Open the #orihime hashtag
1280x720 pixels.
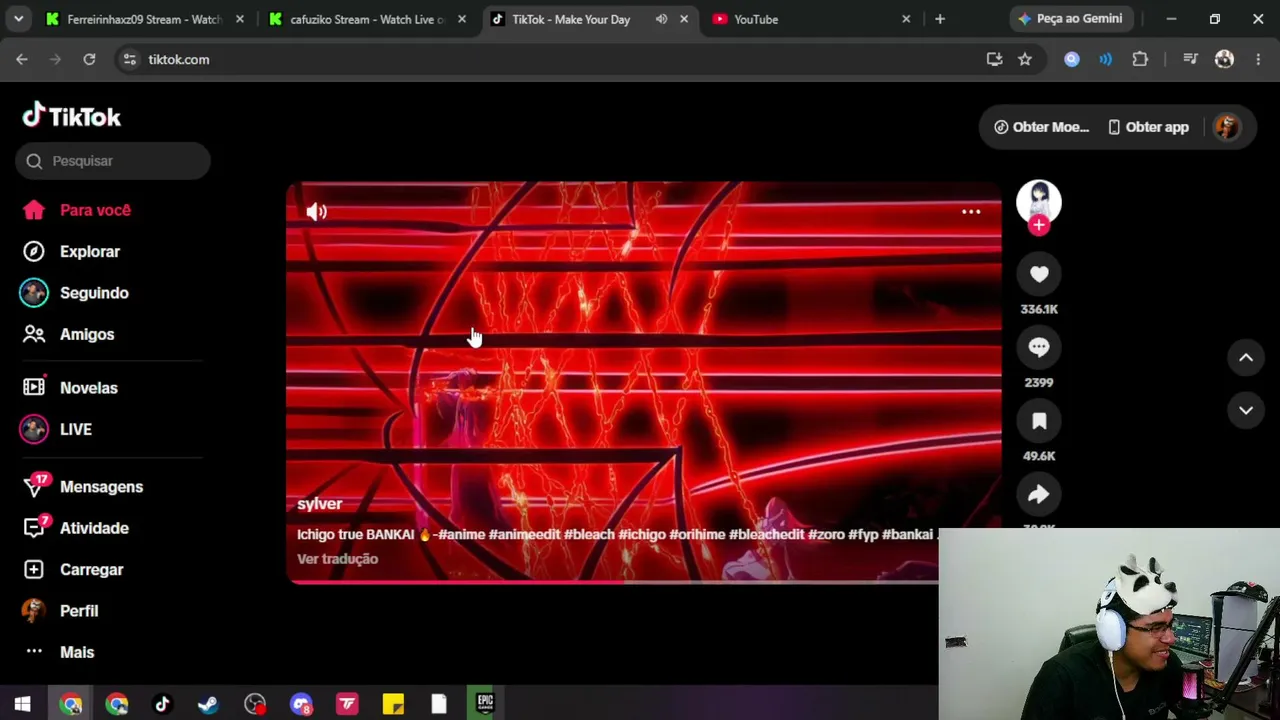(697, 535)
